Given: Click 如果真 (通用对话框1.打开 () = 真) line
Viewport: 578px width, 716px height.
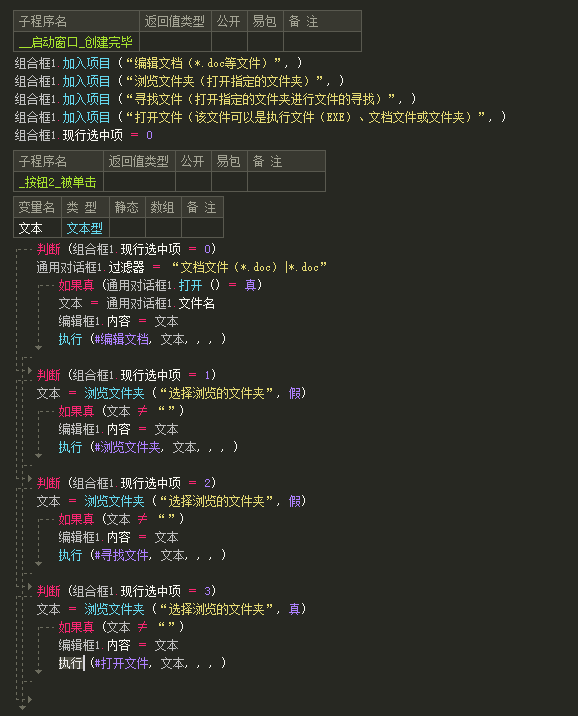Looking at the screenshot, I should click(160, 285).
